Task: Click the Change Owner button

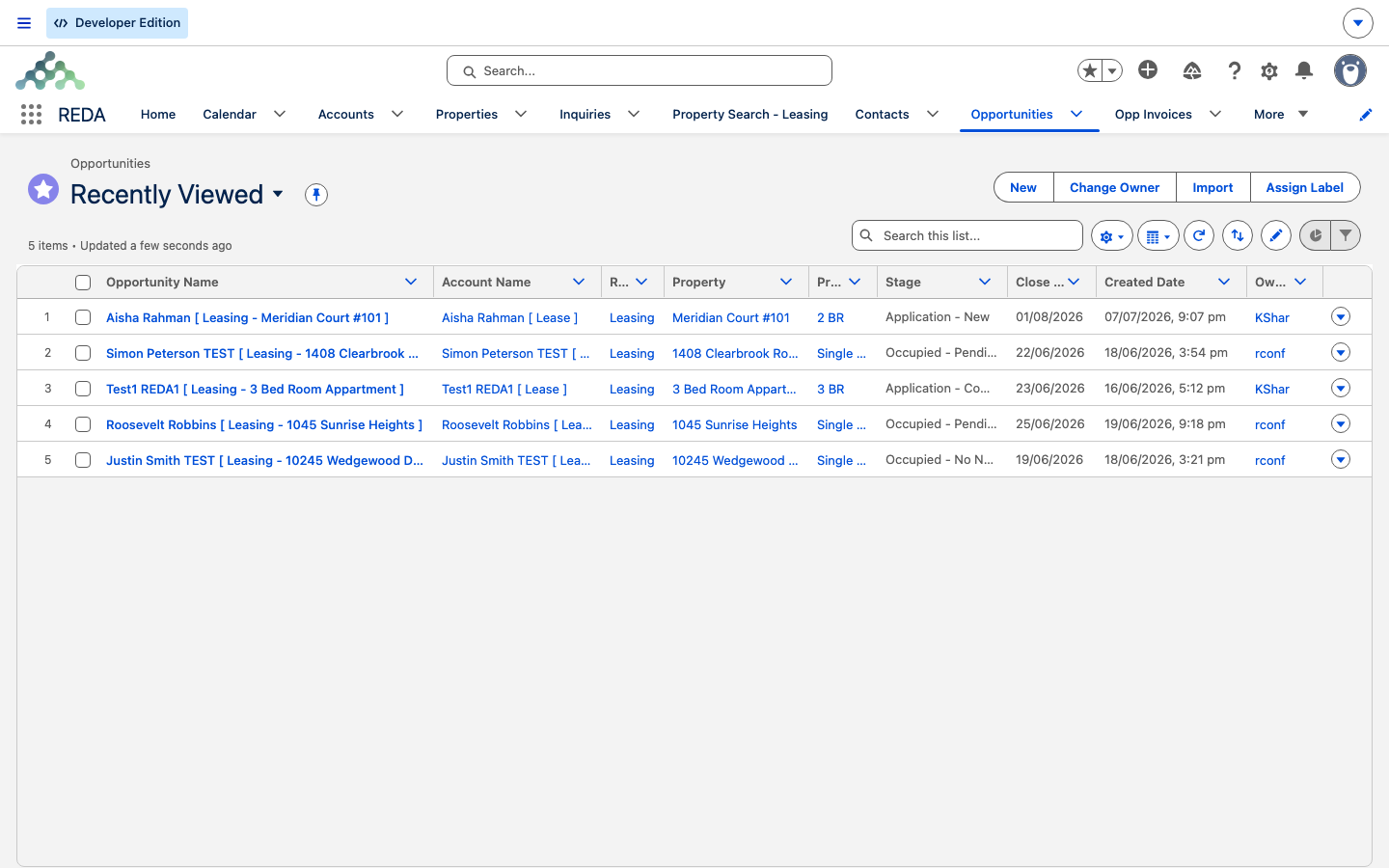Action: coord(1114,187)
